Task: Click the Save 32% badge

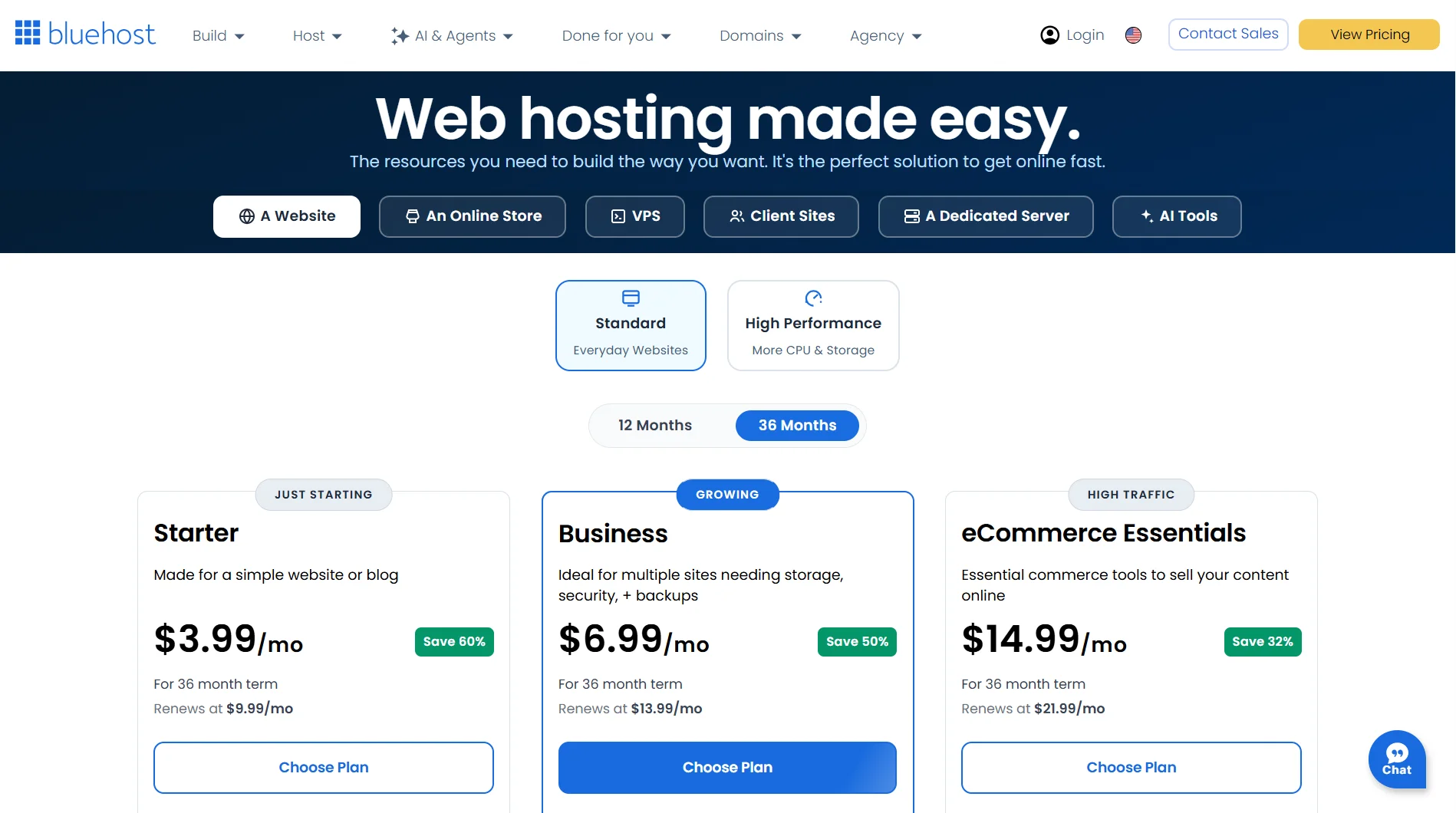Action: pos(1263,642)
